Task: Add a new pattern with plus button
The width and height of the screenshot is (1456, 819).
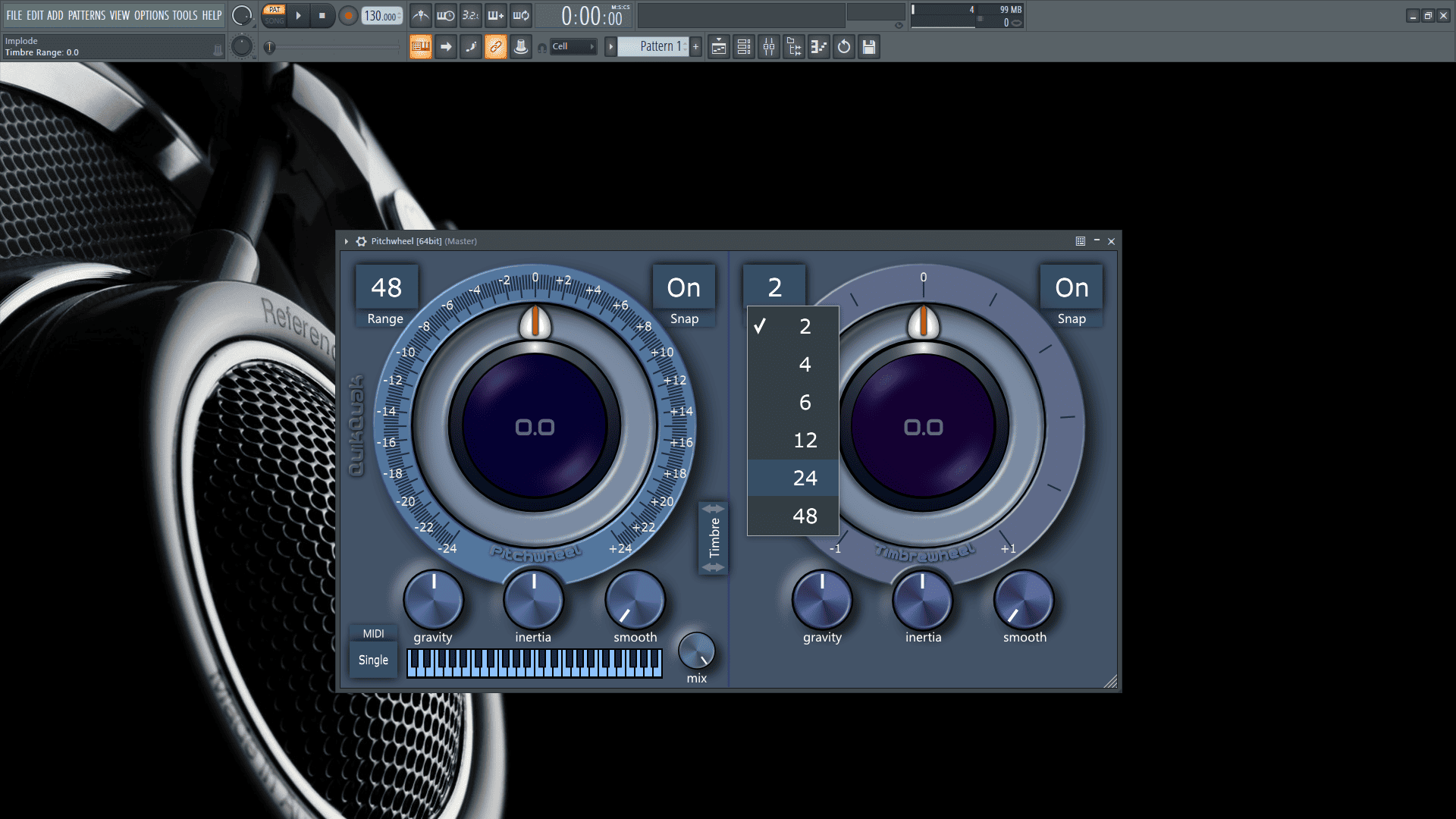Action: [695, 46]
